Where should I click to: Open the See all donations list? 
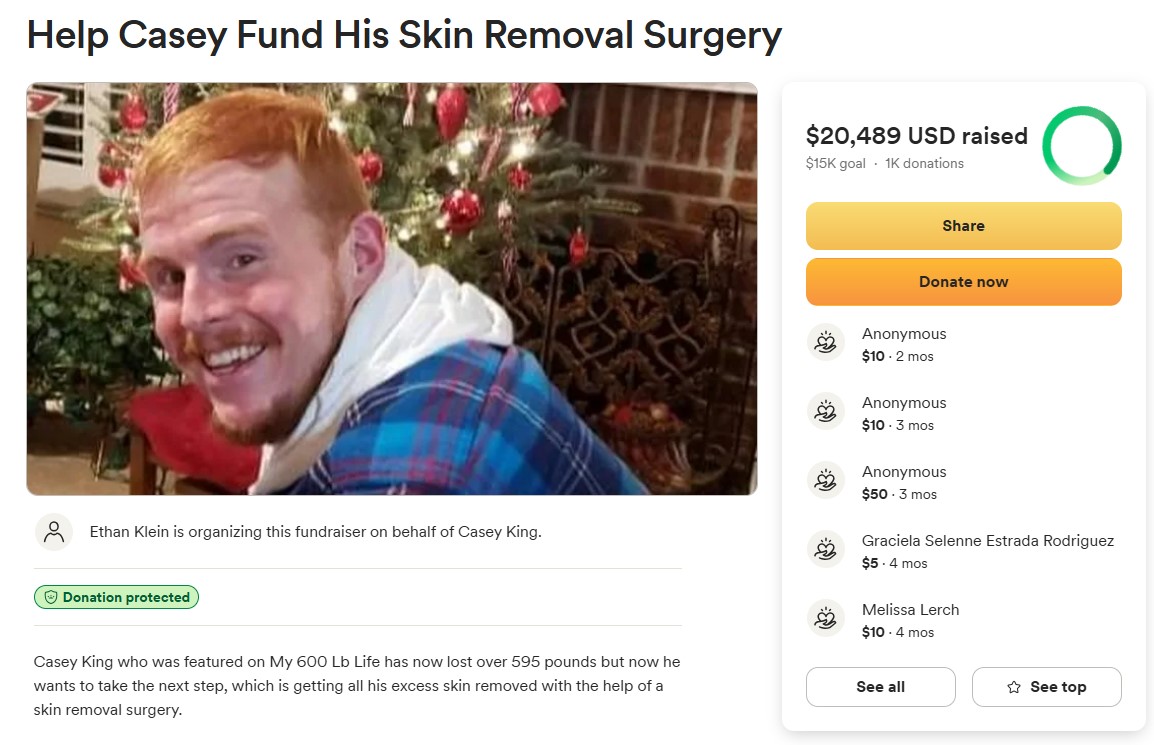coord(880,687)
